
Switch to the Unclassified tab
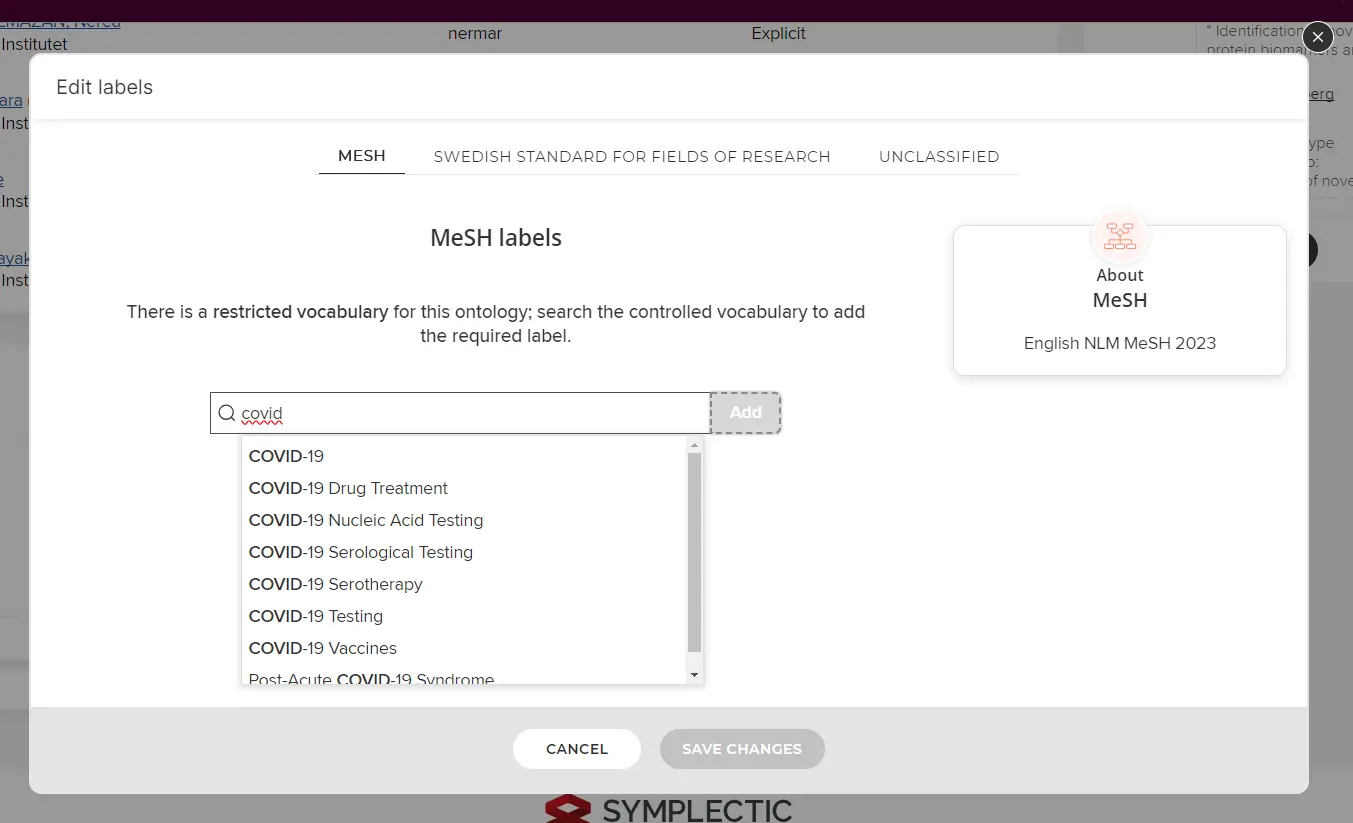click(938, 156)
